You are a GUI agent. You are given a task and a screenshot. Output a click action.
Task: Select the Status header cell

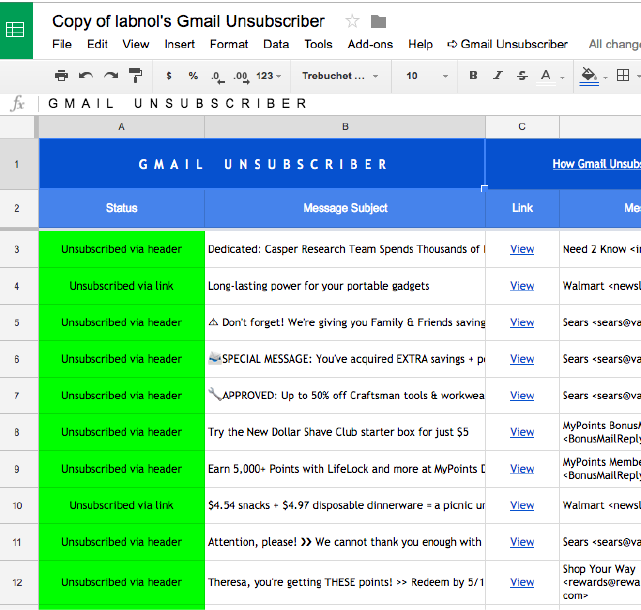click(x=121, y=208)
